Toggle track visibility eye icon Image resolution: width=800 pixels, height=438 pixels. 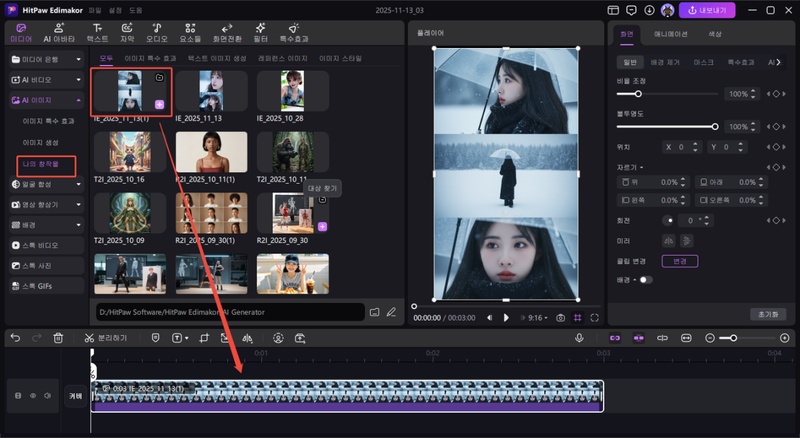pos(32,396)
